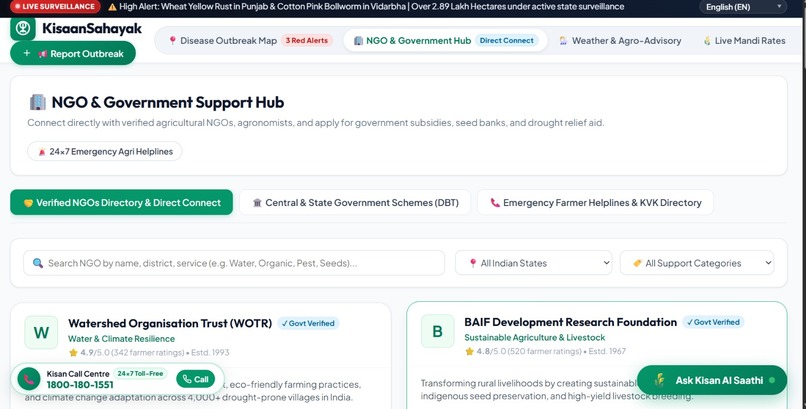The height and width of the screenshot is (409, 806).
Task: Click the green Call button
Action: coord(195,379)
